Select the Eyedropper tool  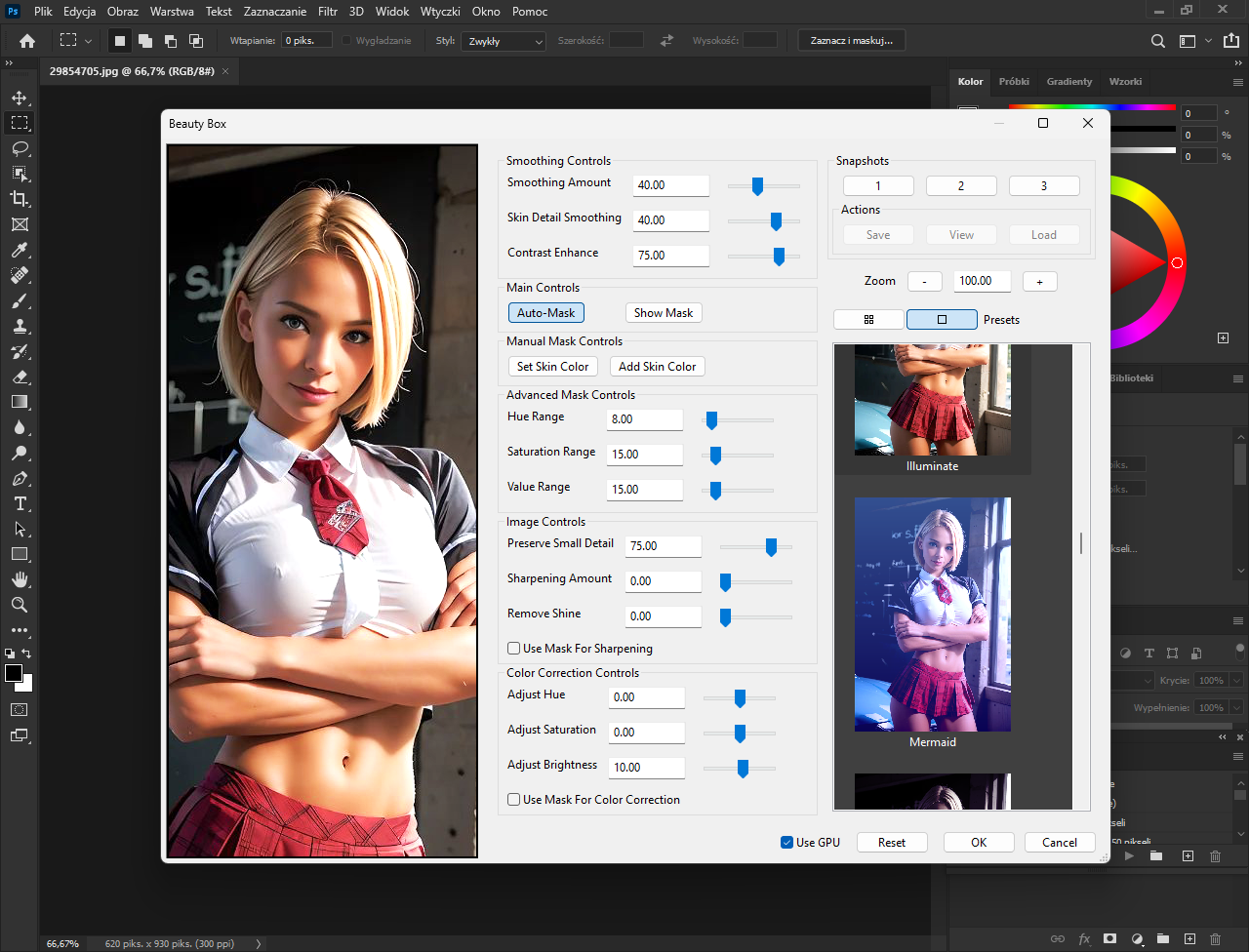19,250
